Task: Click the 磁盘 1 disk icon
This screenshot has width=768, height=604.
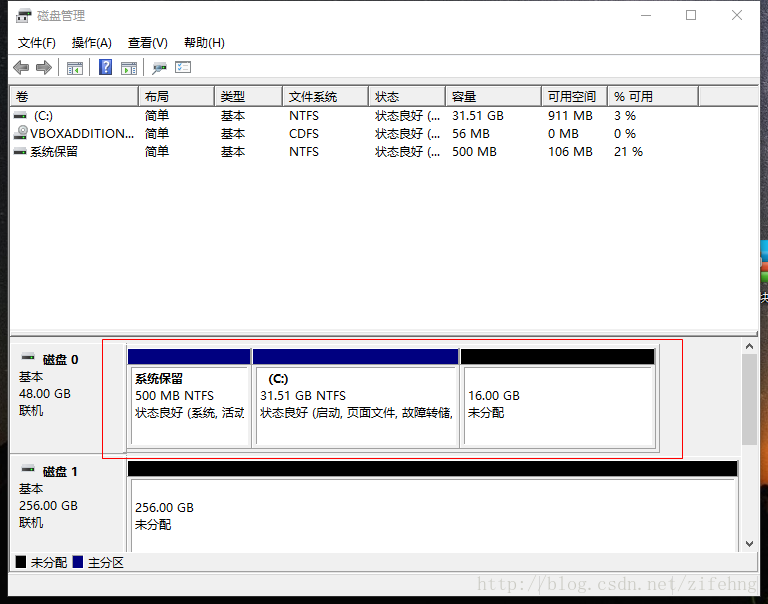Action: coord(28,469)
